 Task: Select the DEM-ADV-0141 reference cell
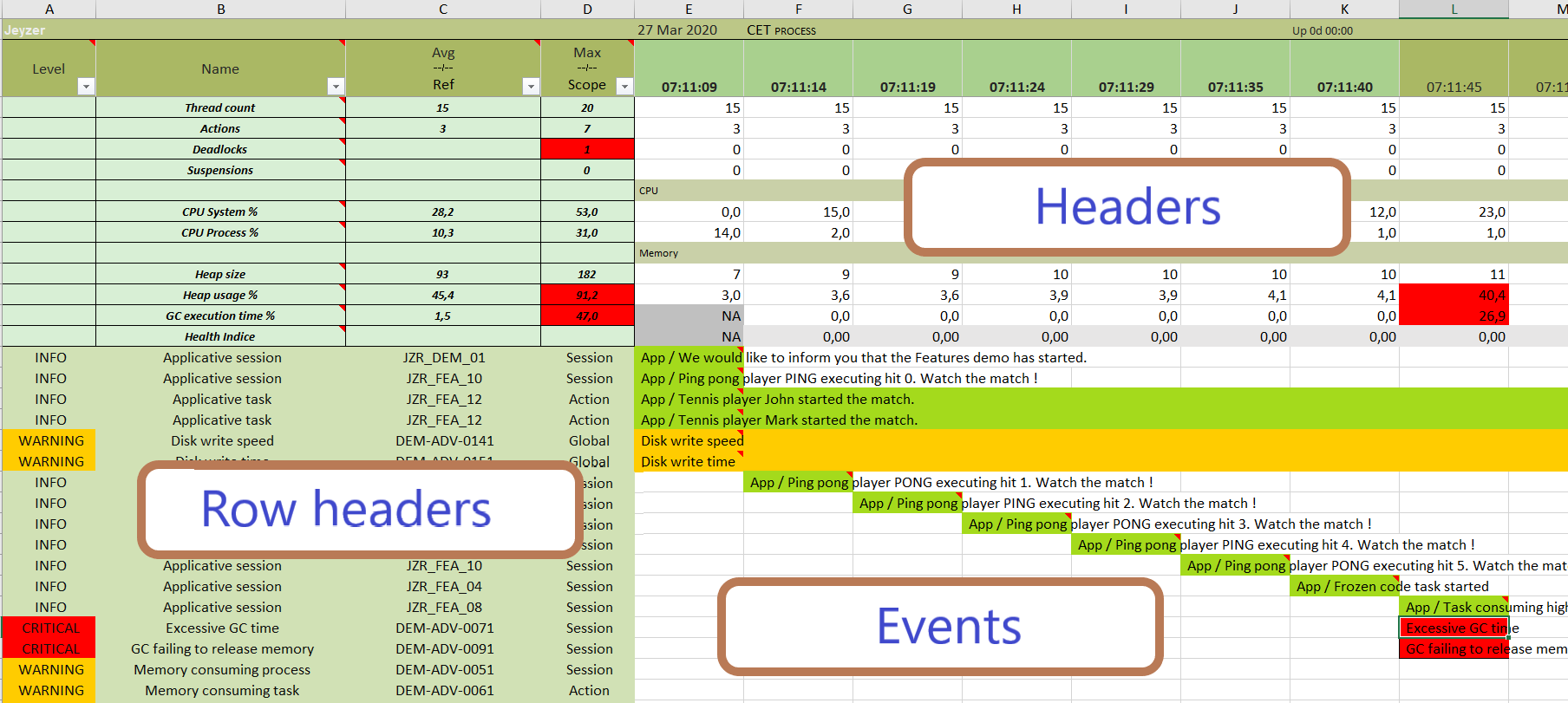(x=442, y=441)
